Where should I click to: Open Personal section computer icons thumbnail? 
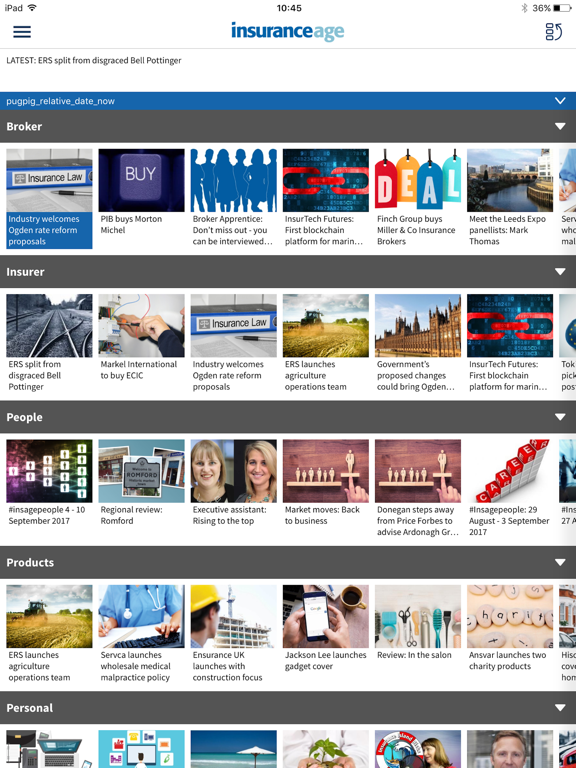tap(142, 749)
